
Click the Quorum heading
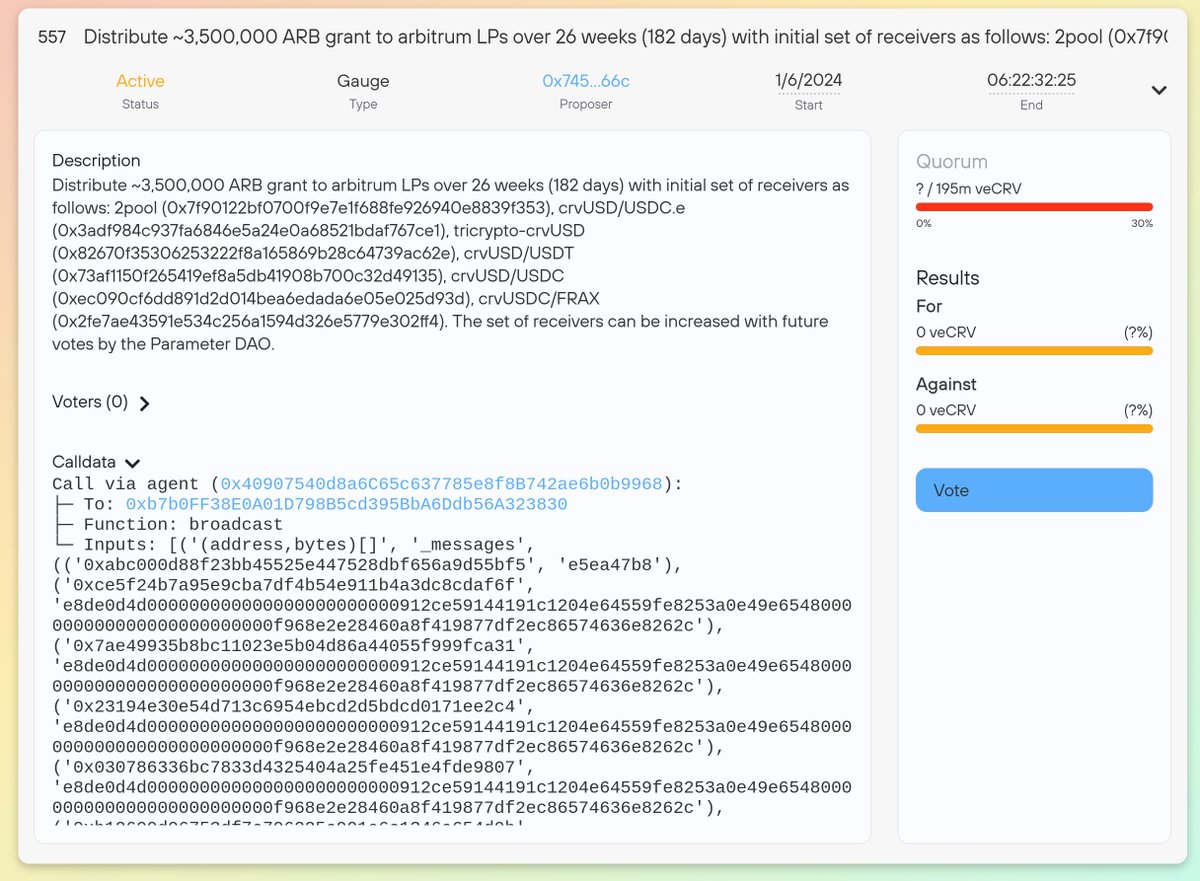(952, 161)
